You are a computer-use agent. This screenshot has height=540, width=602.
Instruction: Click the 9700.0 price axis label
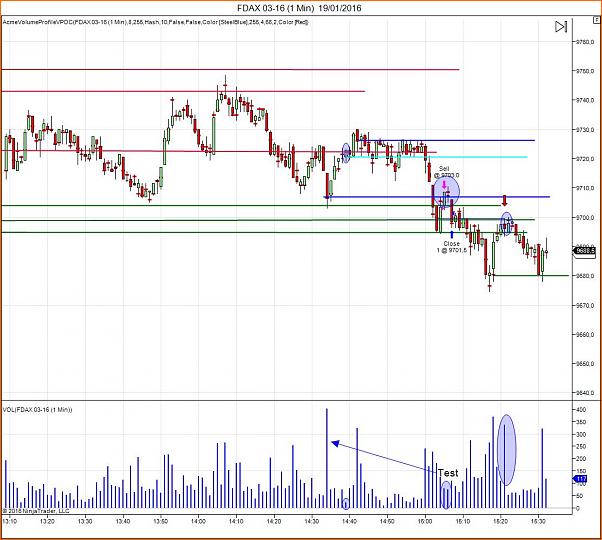(x=585, y=218)
